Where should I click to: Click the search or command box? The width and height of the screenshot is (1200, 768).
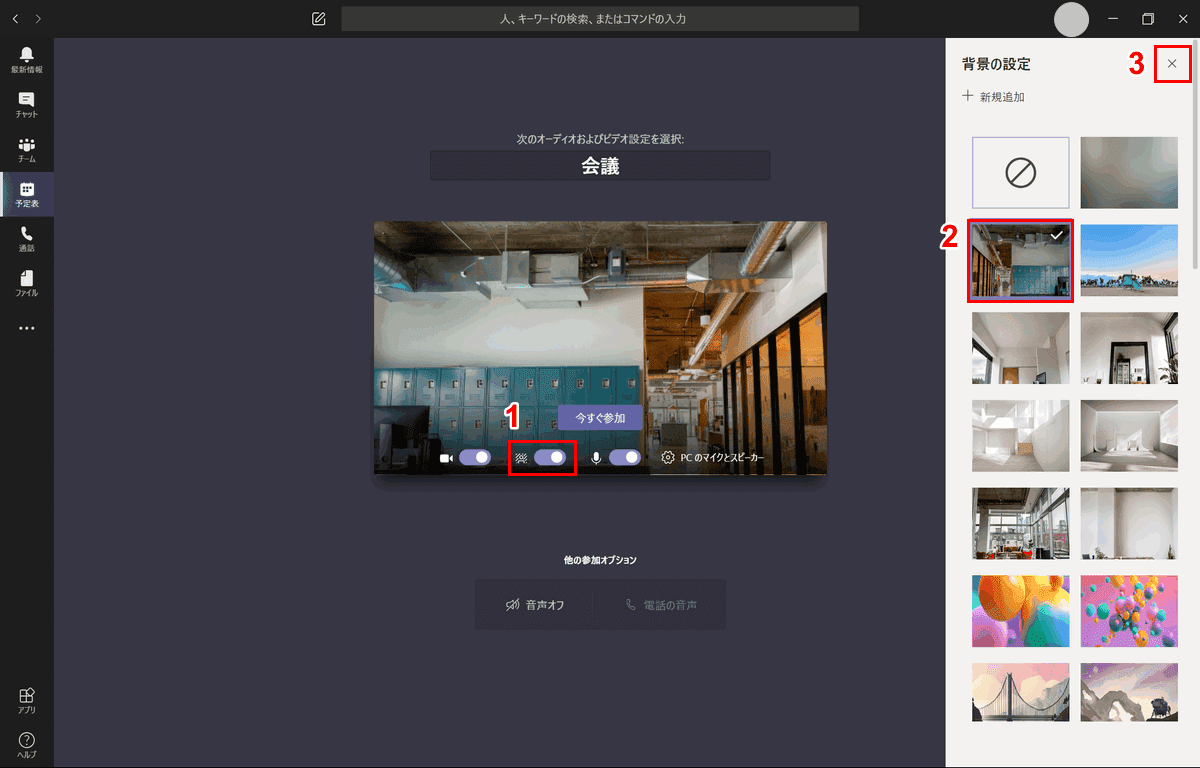pyautogui.click(x=600, y=19)
